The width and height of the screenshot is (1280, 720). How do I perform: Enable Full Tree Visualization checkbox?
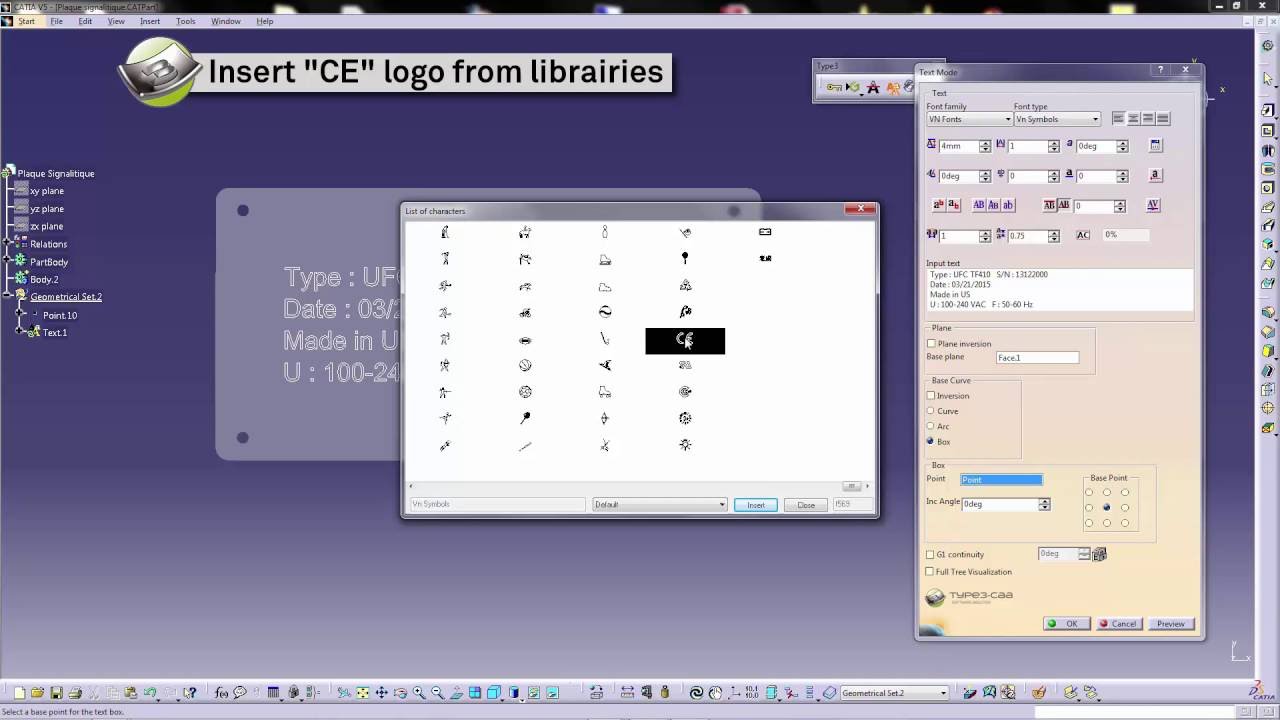[930, 572]
